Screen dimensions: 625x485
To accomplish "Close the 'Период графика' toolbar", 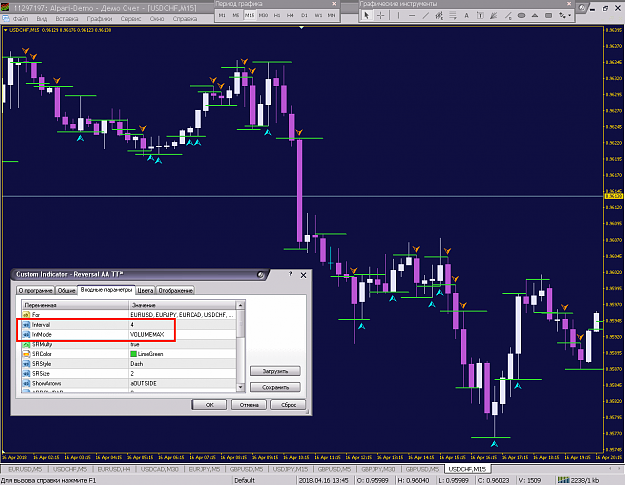I will pos(334,4).
